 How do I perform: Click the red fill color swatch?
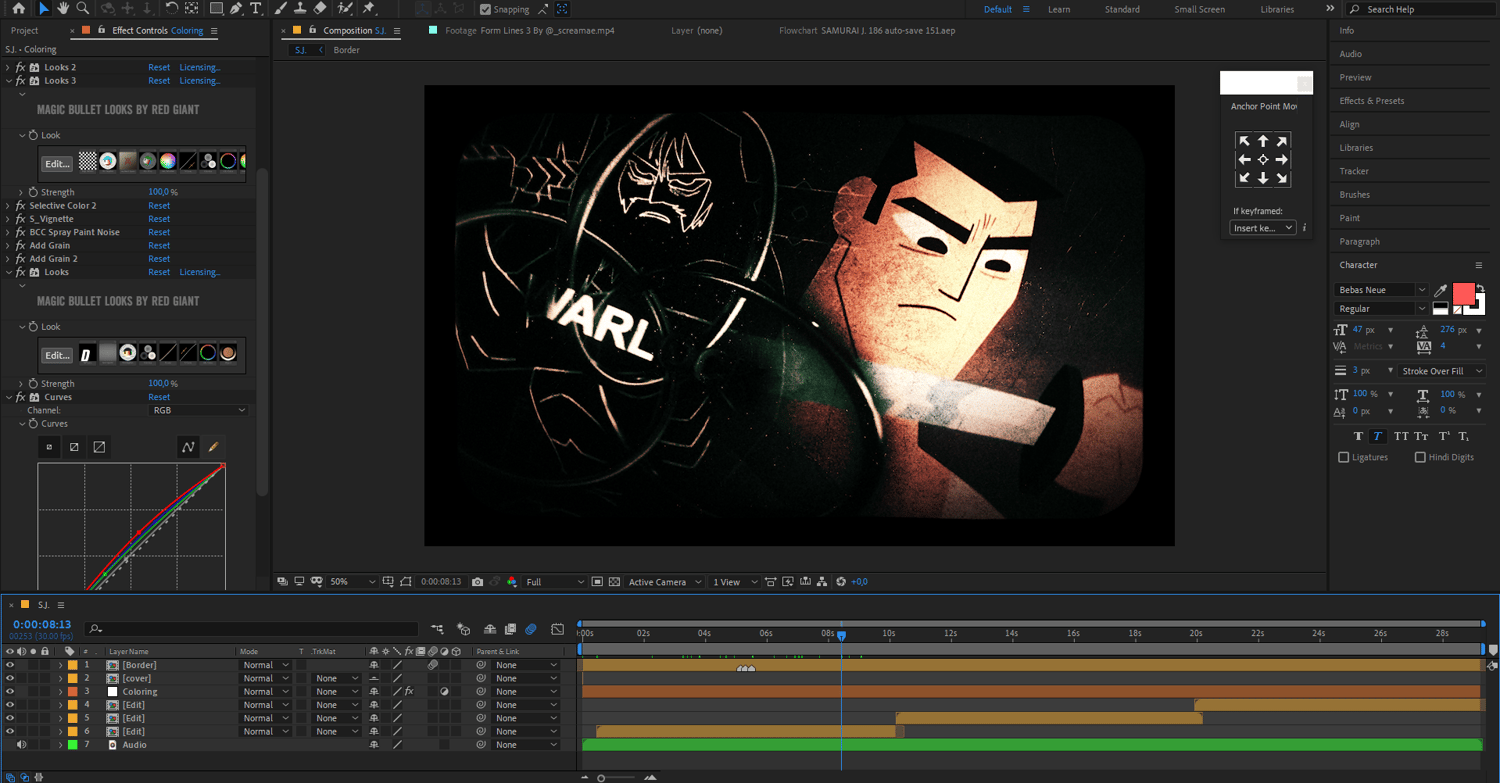(1463, 294)
